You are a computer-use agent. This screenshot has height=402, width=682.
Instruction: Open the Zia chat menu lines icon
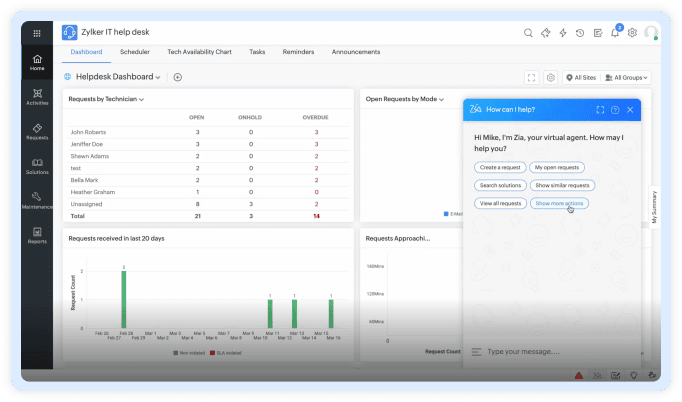(477, 352)
